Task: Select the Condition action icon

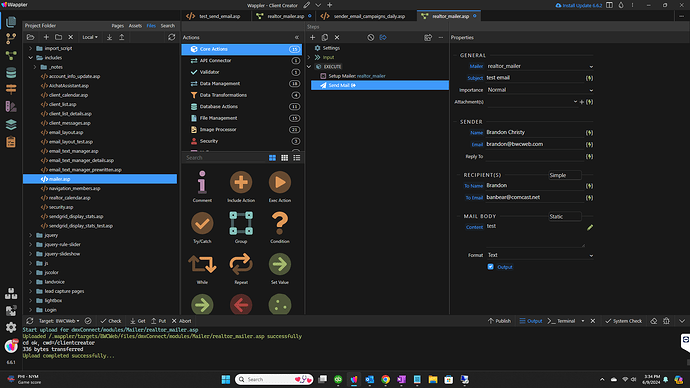Action: pyautogui.click(x=279, y=223)
